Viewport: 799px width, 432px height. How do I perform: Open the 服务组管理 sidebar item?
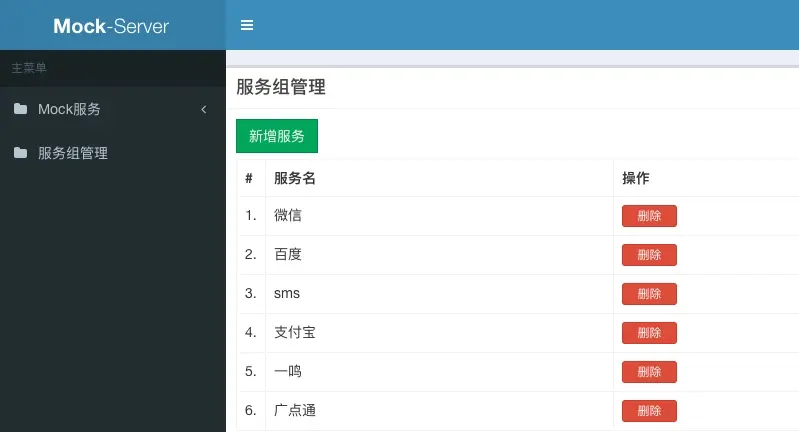[113, 153]
